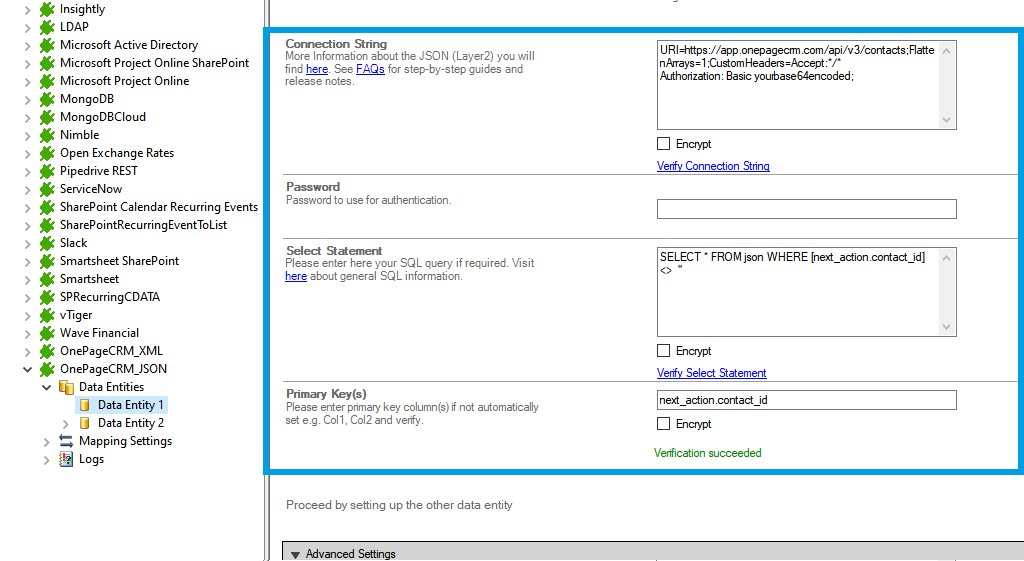Viewport: 1024px width, 561px height.
Task: Click the Logs notebook icon
Action: coord(66,459)
